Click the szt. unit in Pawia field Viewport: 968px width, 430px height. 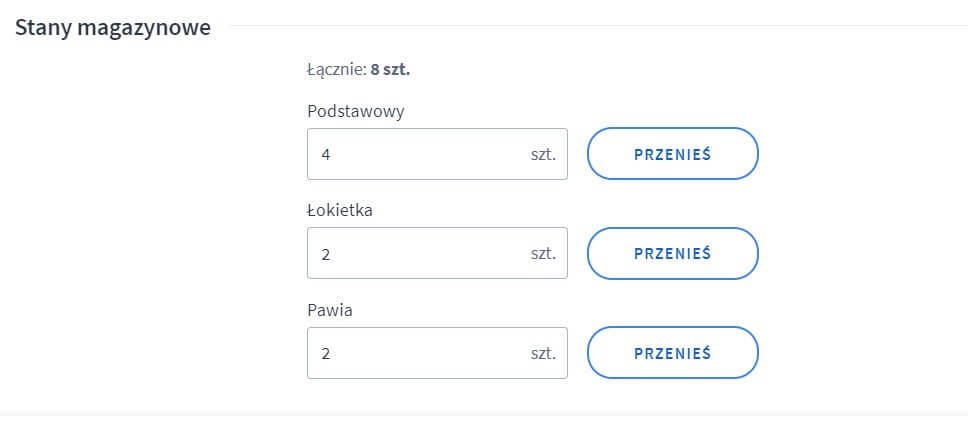[543, 354]
